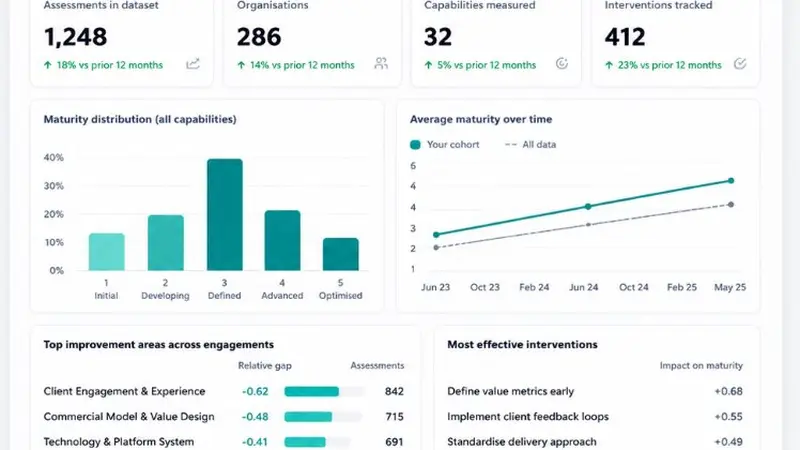This screenshot has width=800, height=450.
Task: Open Define value metrics early intervention
Action: (511, 391)
